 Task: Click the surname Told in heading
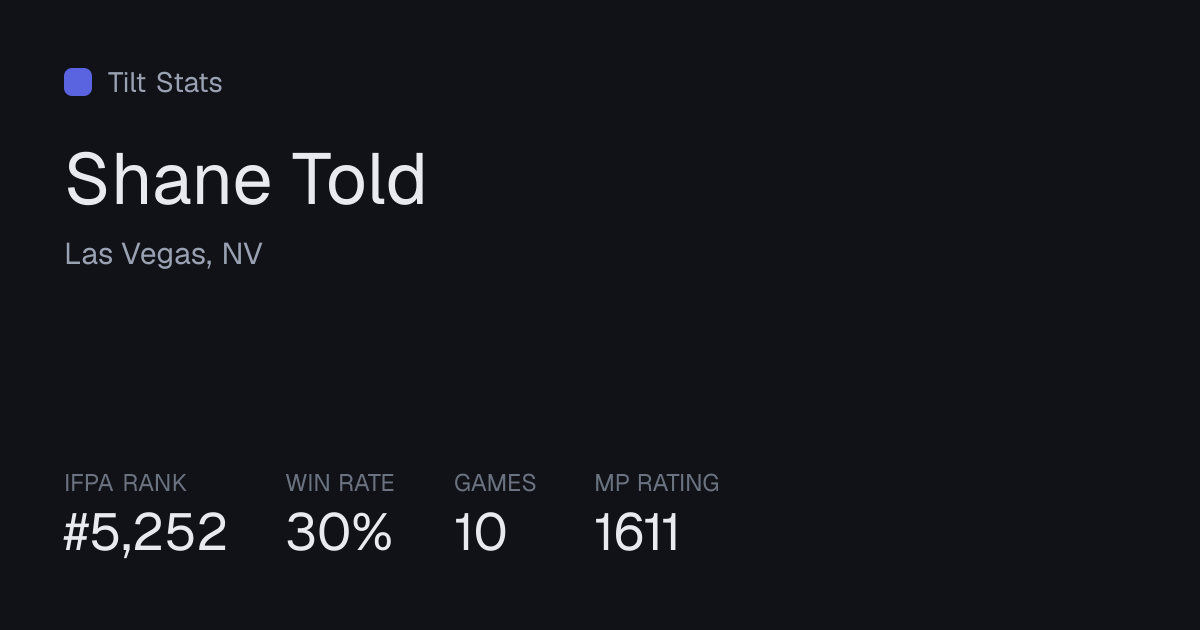pyautogui.click(x=360, y=180)
